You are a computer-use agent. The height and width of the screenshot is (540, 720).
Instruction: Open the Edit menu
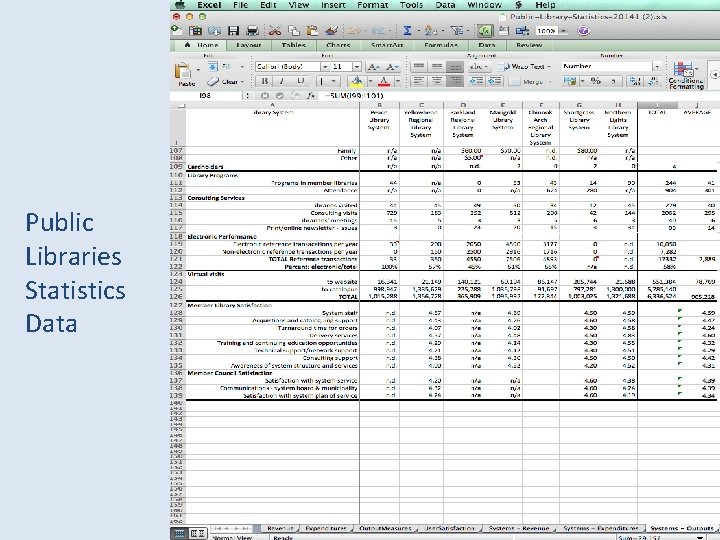[x=268, y=5]
